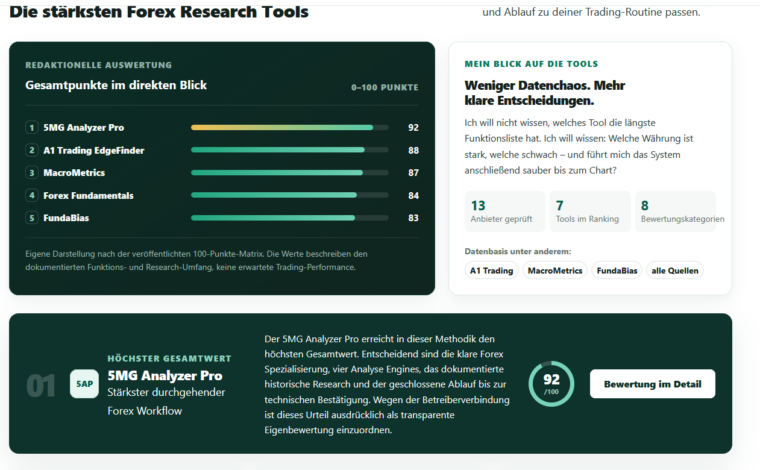The image size is (760, 470).
Task: Click the A1 Trading EdgeFinder score bar
Action: pos(289,150)
